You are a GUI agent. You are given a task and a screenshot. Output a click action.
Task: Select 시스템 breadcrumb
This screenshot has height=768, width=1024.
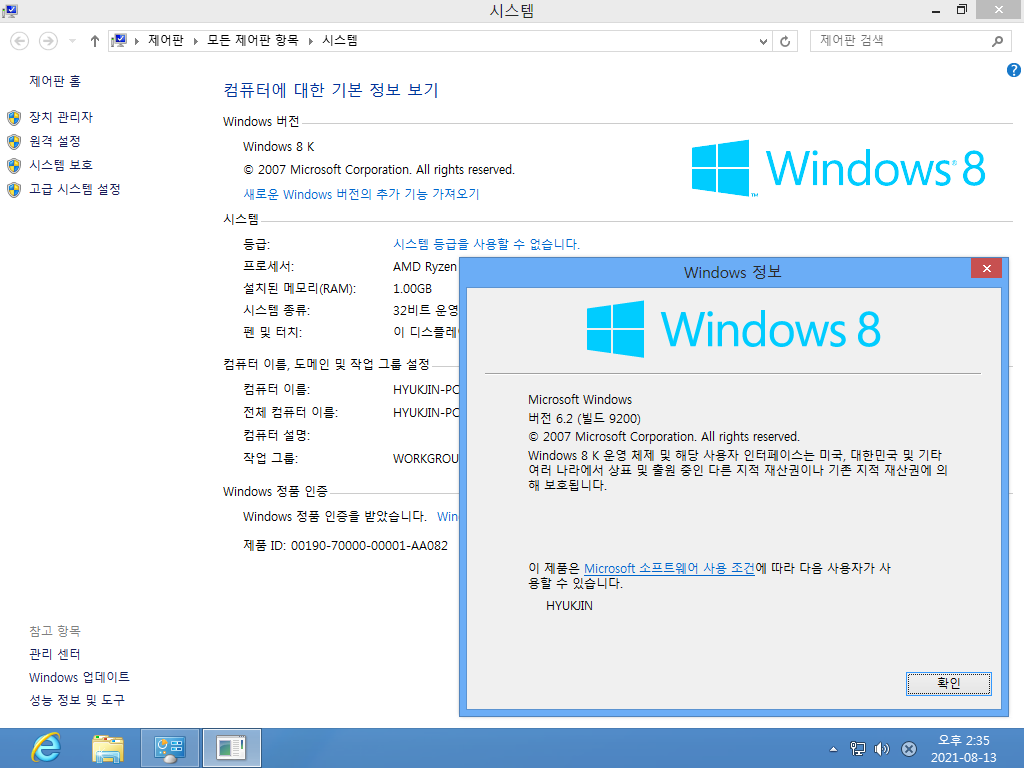tap(340, 40)
